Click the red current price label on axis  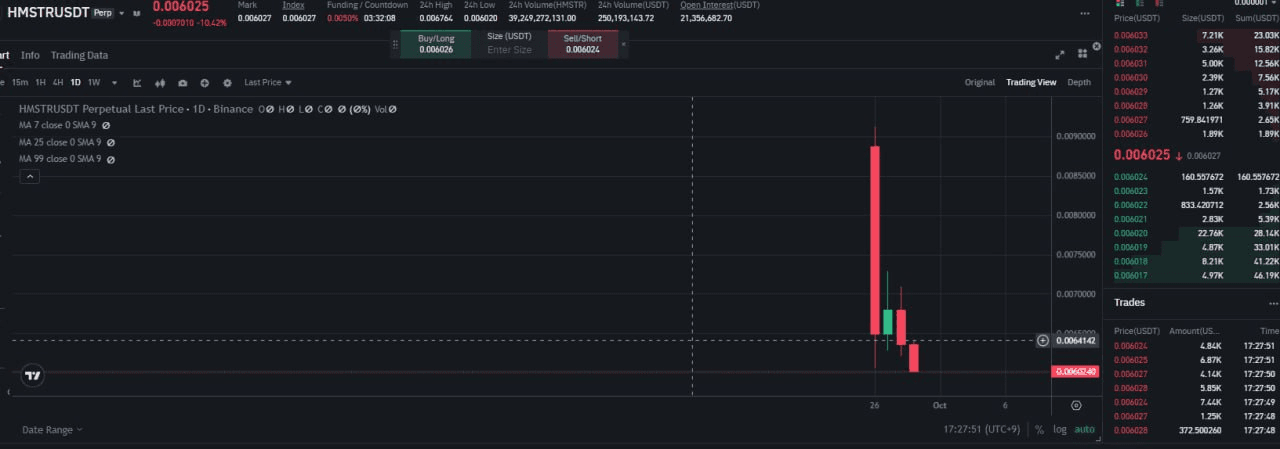tap(1076, 372)
